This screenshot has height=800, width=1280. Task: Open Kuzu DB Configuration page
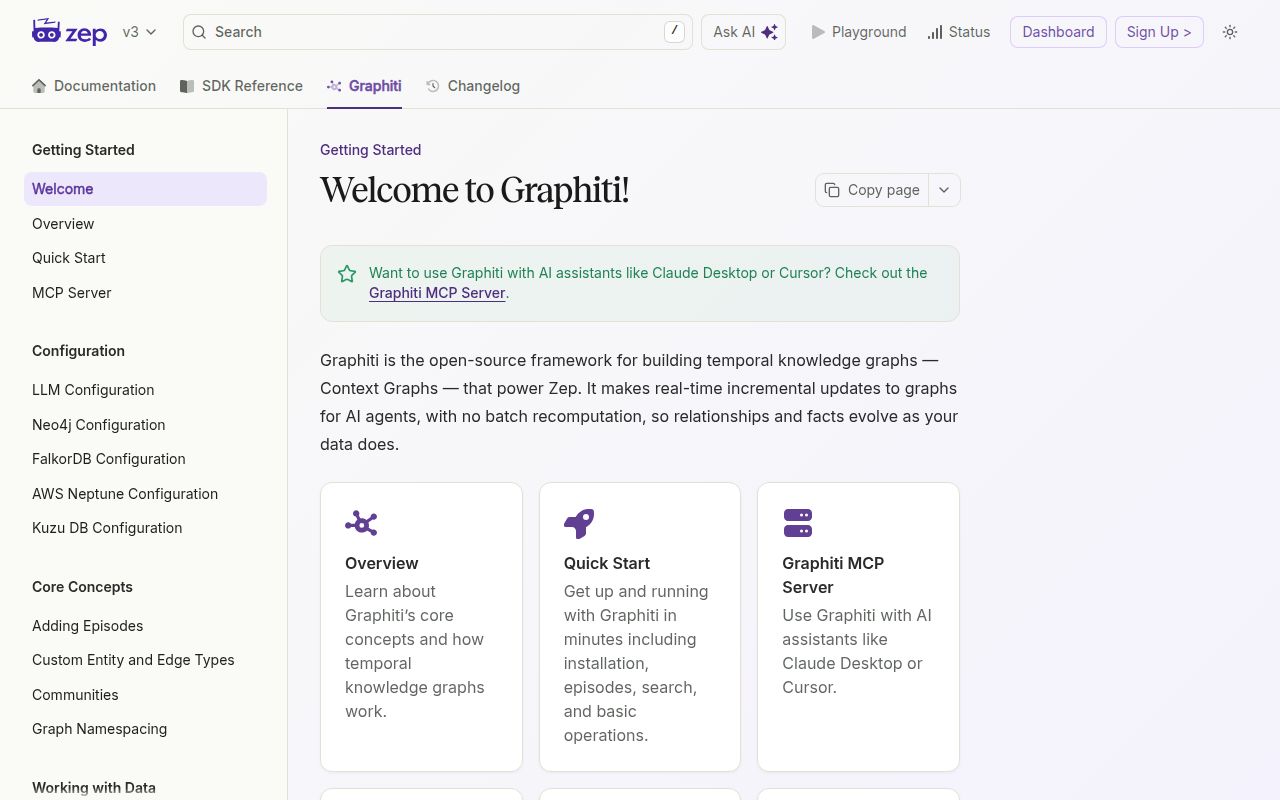click(145, 528)
